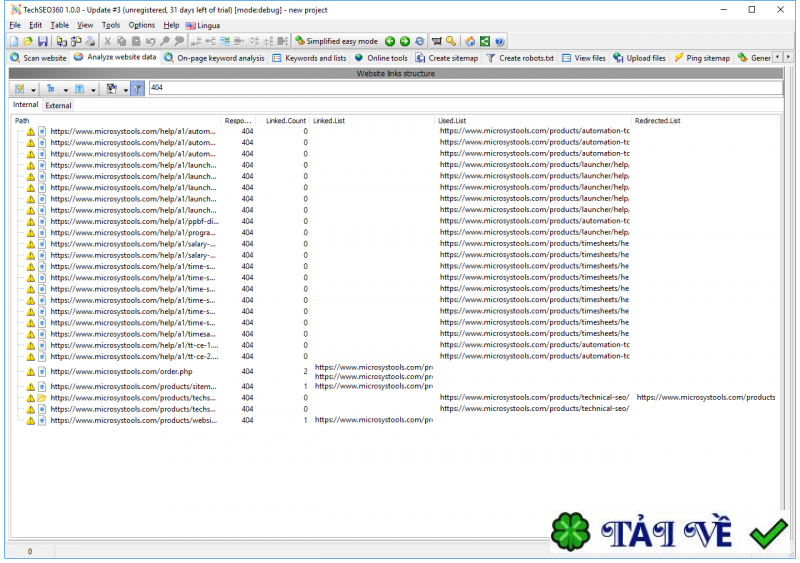Click the Paste clipboard icon
The image size is (800, 563).
pos(136,41)
